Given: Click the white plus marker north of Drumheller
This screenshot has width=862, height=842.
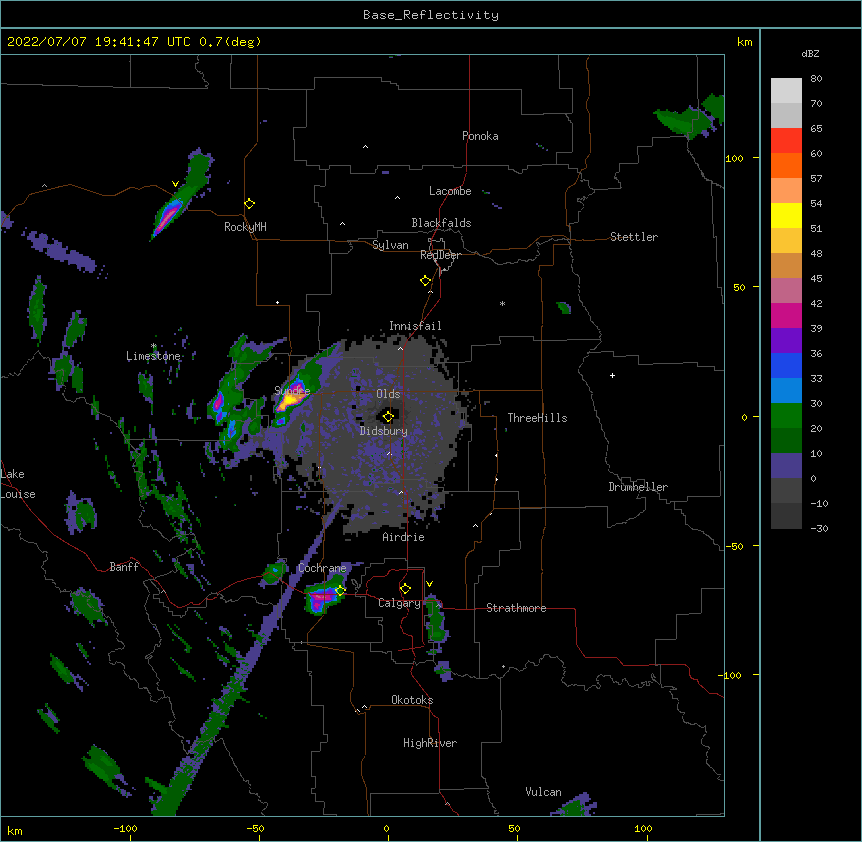Looking at the screenshot, I should 612,375.
